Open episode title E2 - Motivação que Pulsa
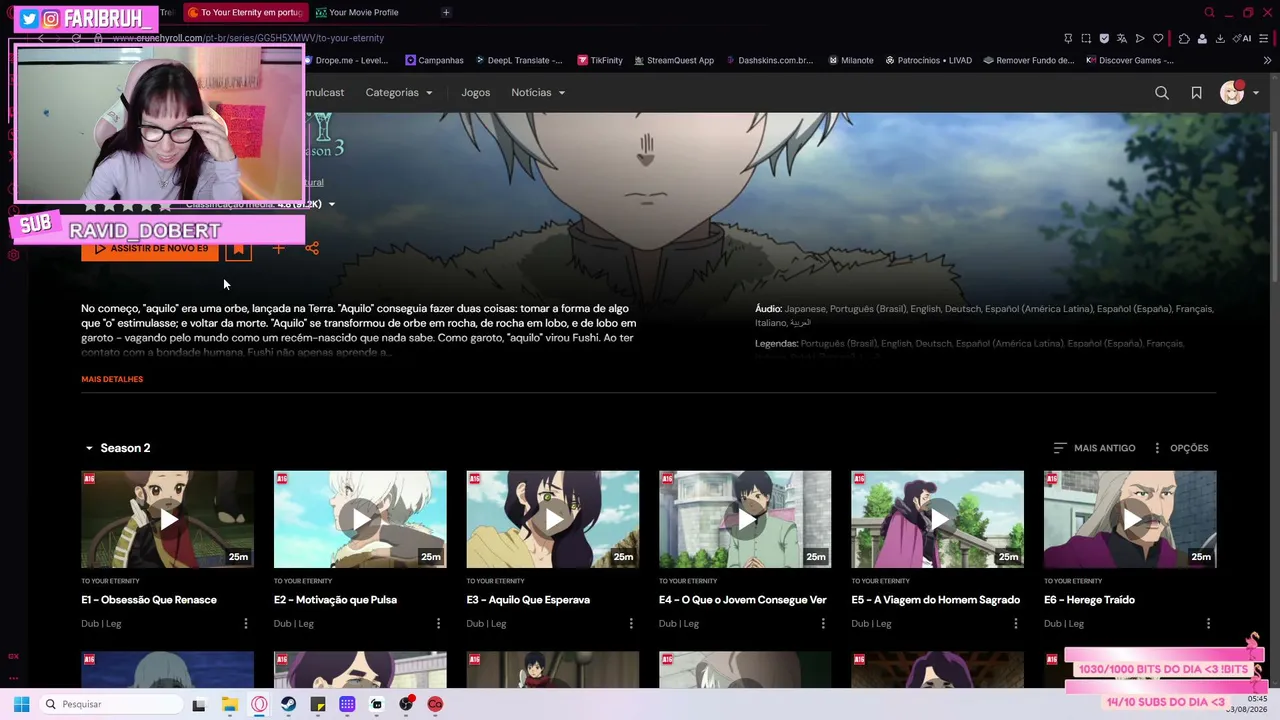Screen dimensions: 1280x720 [335, 600]
